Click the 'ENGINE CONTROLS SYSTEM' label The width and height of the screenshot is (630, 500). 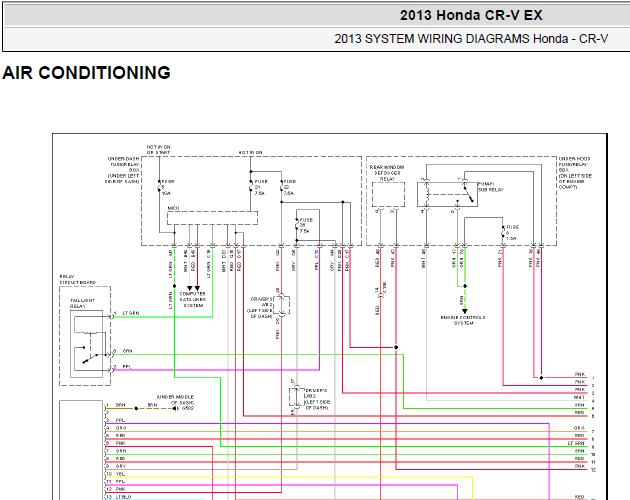pyautogui.click(x=463, y=320)
